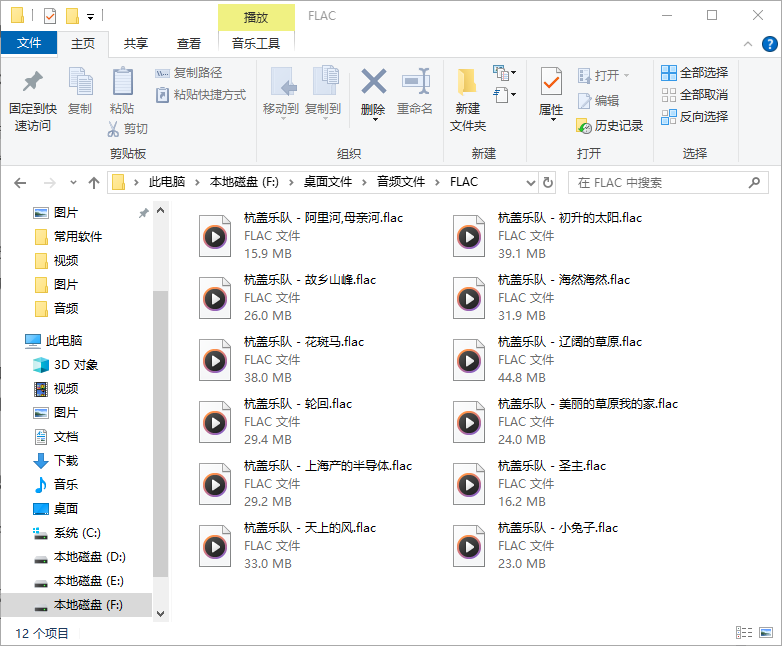Image resolution: width=782 pixels, height=646 pixels.
Task: Click the 固定到快速访问 pin icon
Action: point(32,82)
